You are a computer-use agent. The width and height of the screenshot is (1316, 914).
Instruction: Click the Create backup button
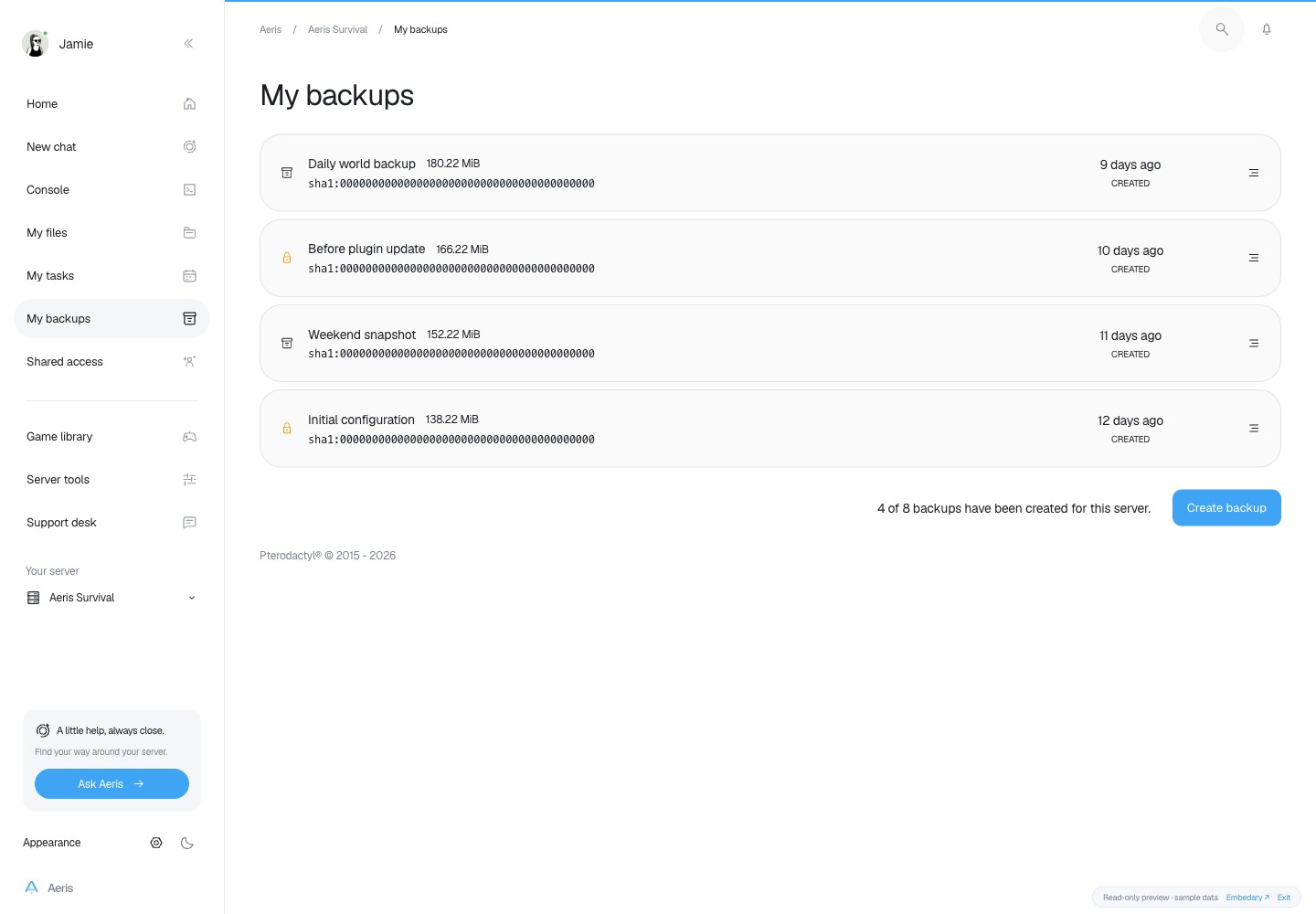click(1226, 508)
